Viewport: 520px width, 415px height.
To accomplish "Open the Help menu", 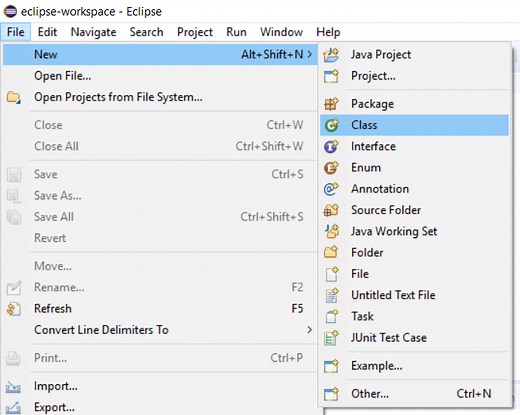I will click(x=328, y=32).
